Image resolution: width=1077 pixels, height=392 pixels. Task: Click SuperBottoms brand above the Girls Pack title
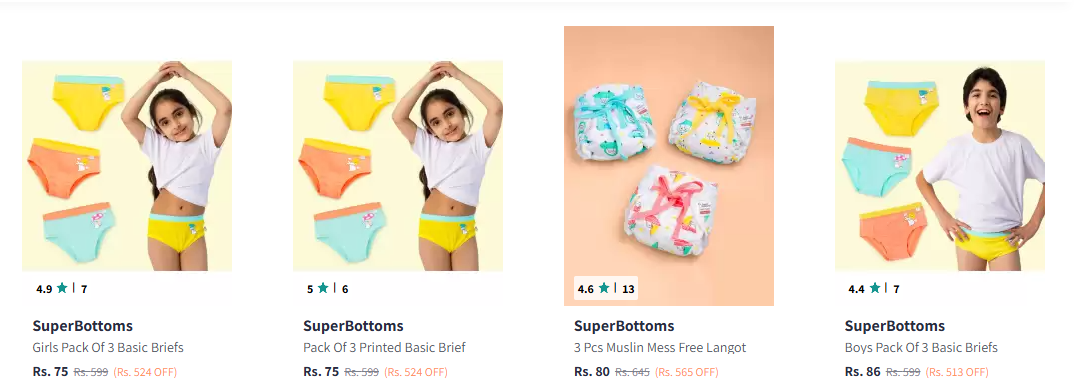click(x=82, y=326)
